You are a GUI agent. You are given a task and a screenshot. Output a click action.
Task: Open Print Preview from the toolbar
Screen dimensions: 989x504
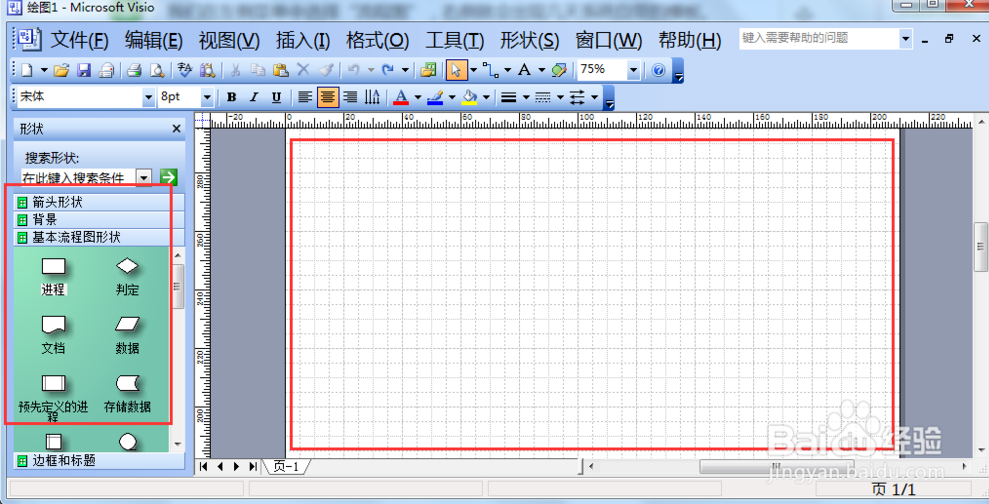pyautogui.click(x=156, y=70)
